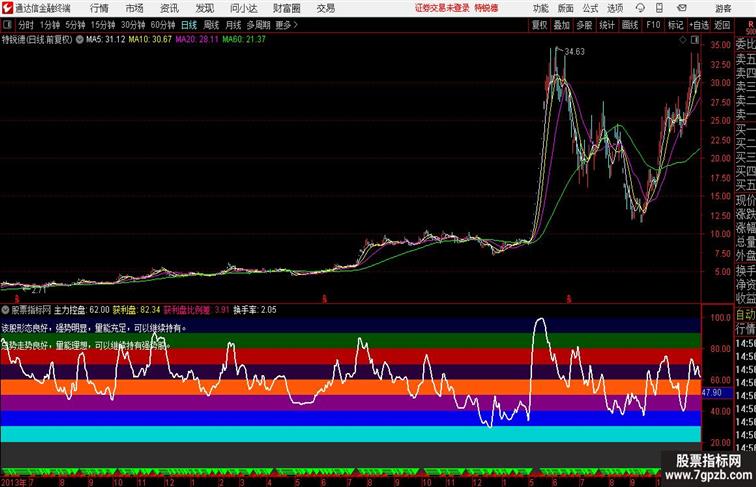Image resolution: width=756 pixels, height=487 pixels.
Task: Open the 交易 menu
Action: click(x=325, y=8)
